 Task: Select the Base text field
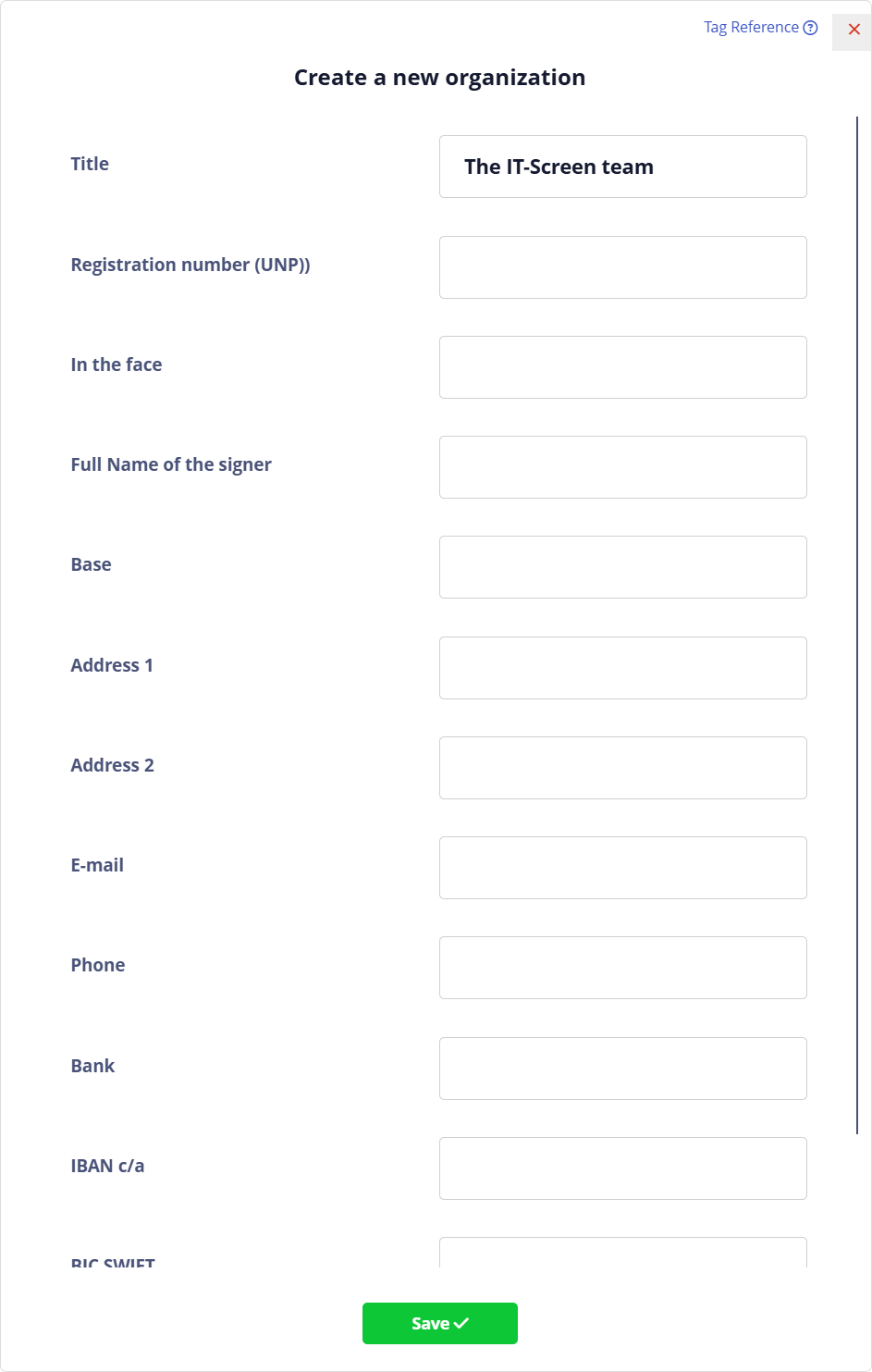(x=623, y=567)
